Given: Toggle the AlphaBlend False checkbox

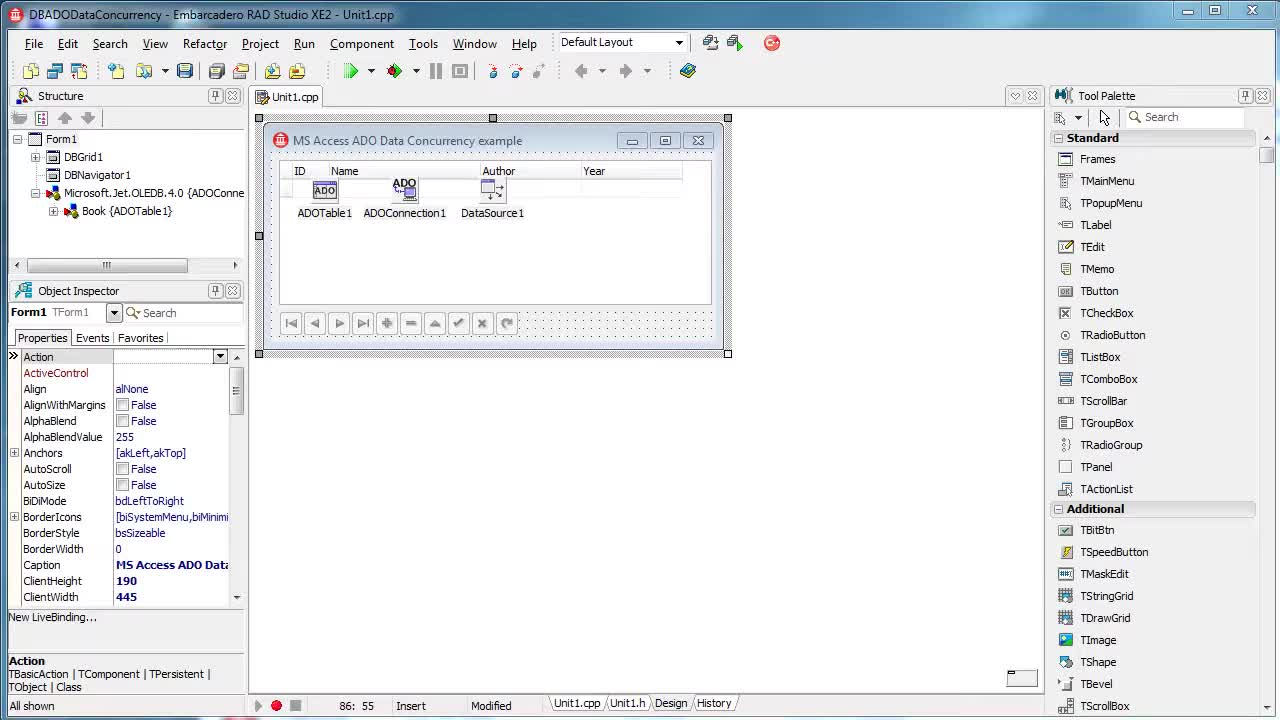Looking at the screenshot, I should [x=122, y=421].
